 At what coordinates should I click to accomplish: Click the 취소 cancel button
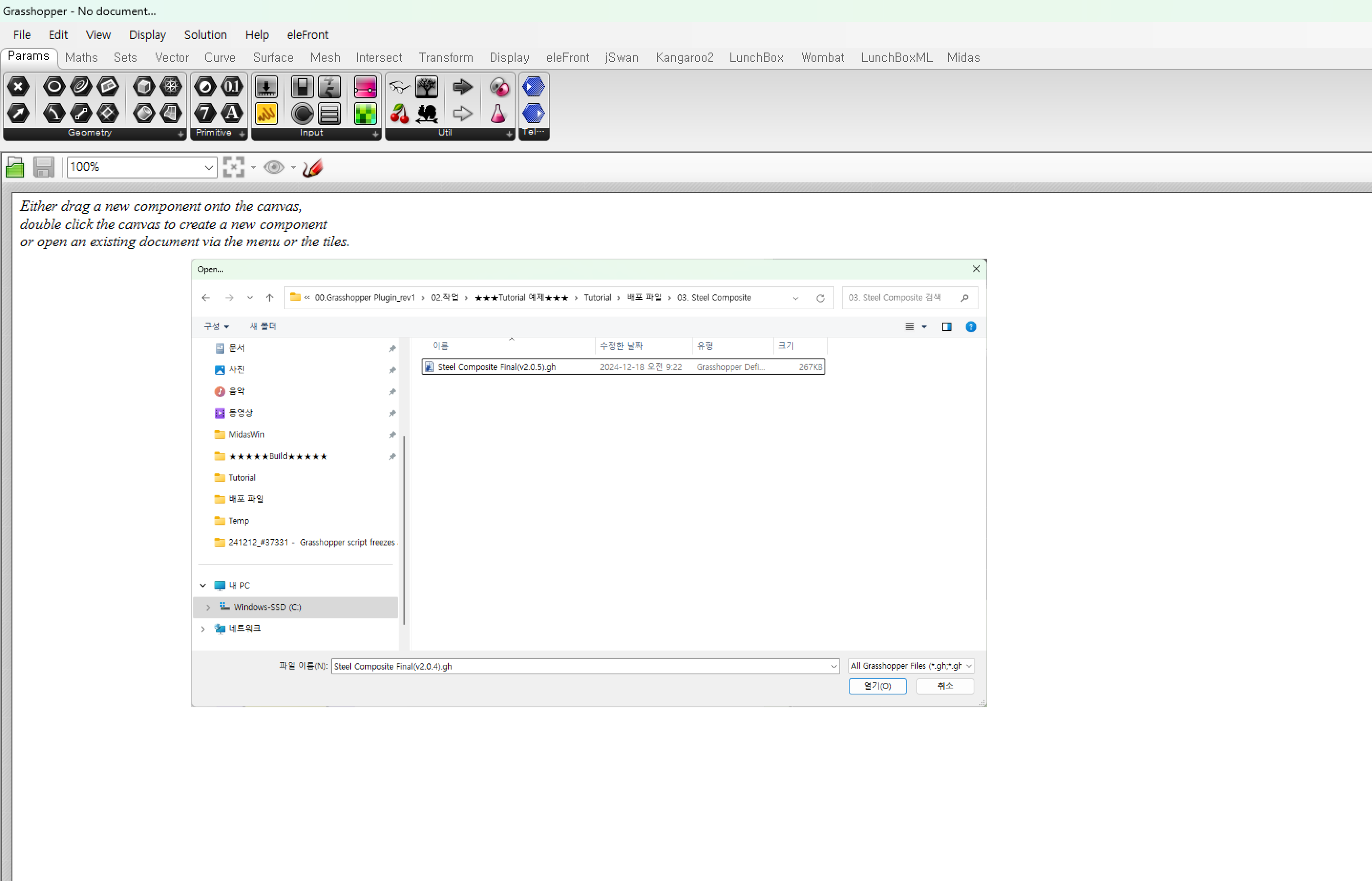[x=945, y=686]
